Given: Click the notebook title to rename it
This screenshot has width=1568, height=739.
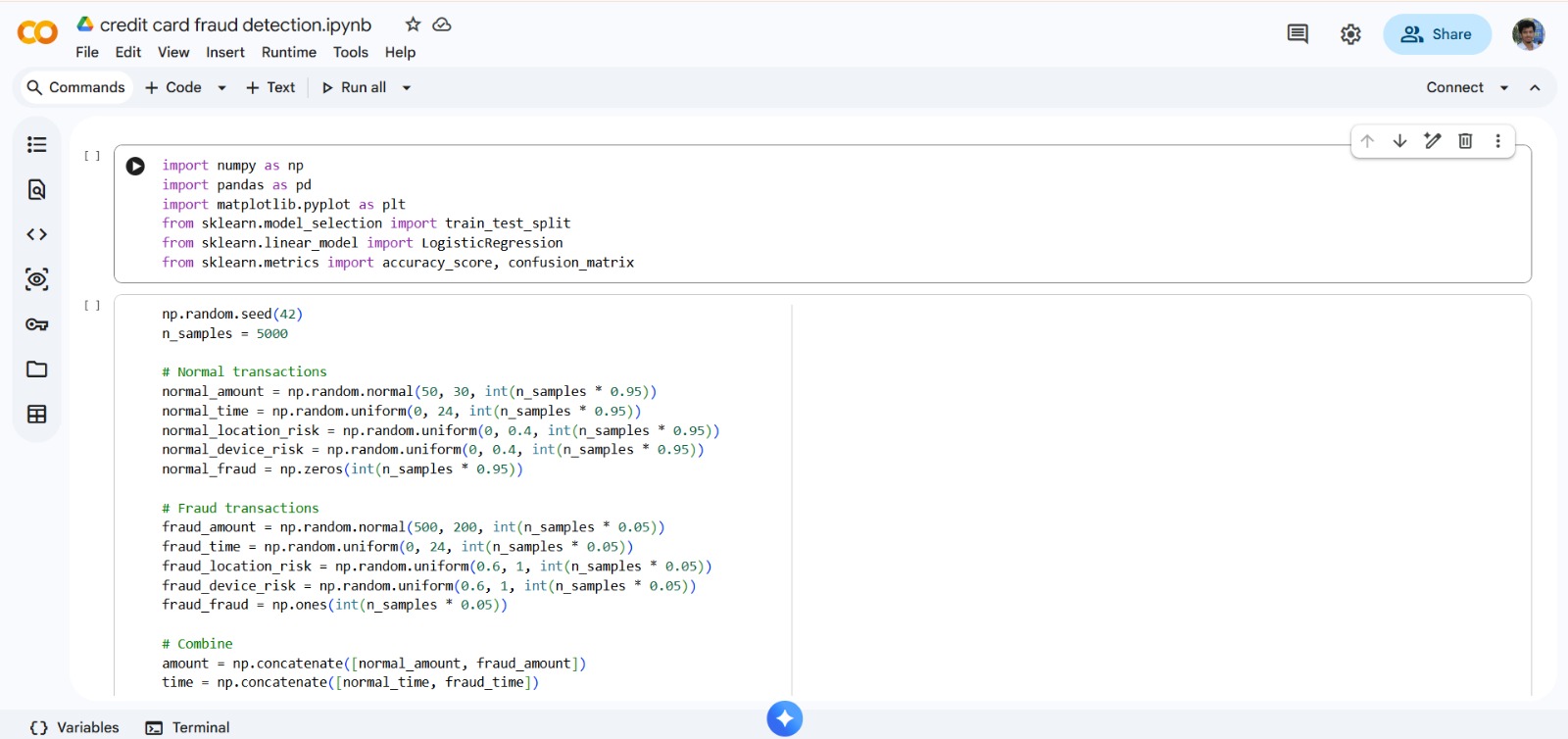Looking at the screenshot, I should 235,25.
